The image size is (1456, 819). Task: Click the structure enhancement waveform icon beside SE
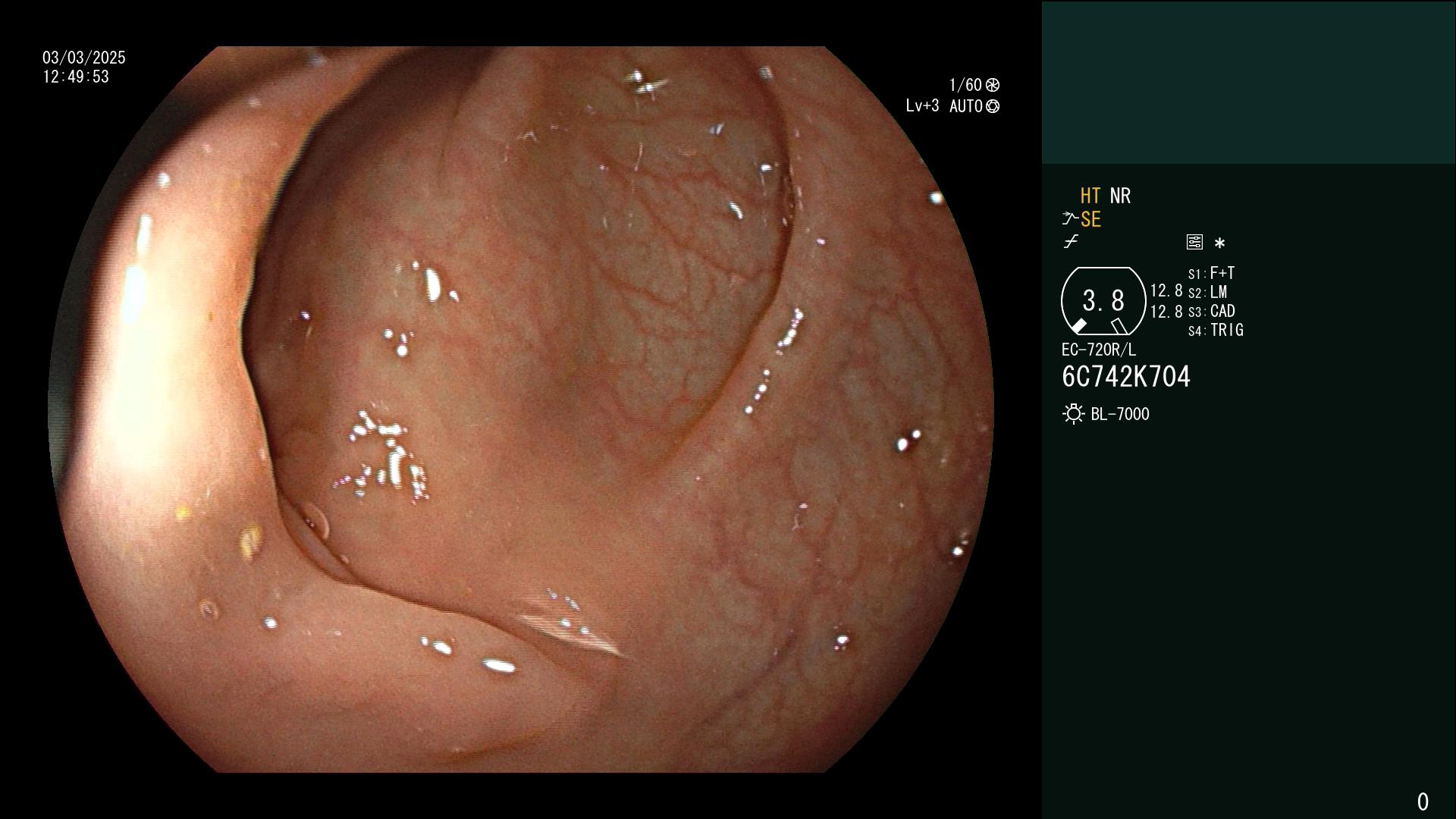pos(1070,219)
